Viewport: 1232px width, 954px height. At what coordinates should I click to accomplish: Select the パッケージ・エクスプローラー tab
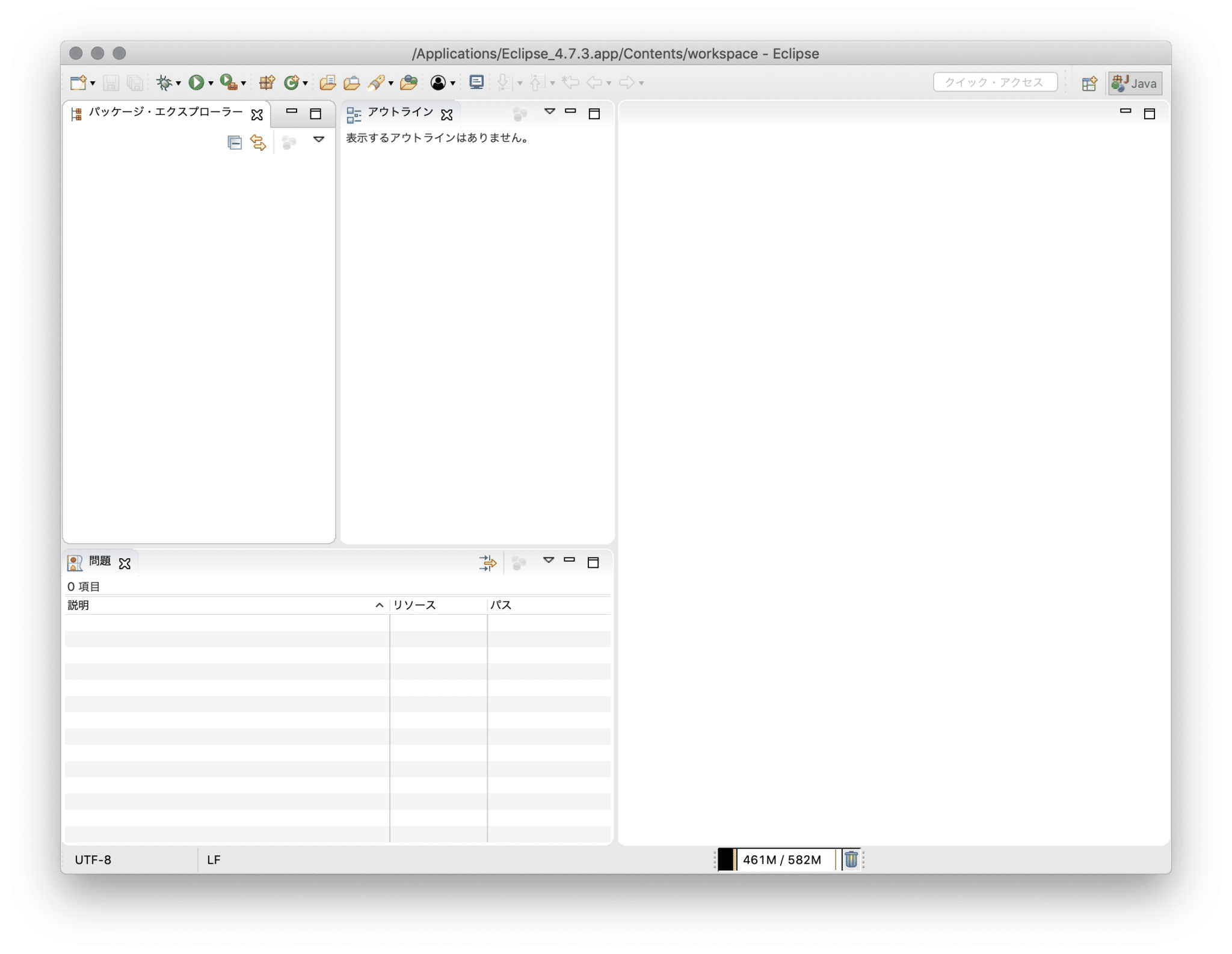165,112
